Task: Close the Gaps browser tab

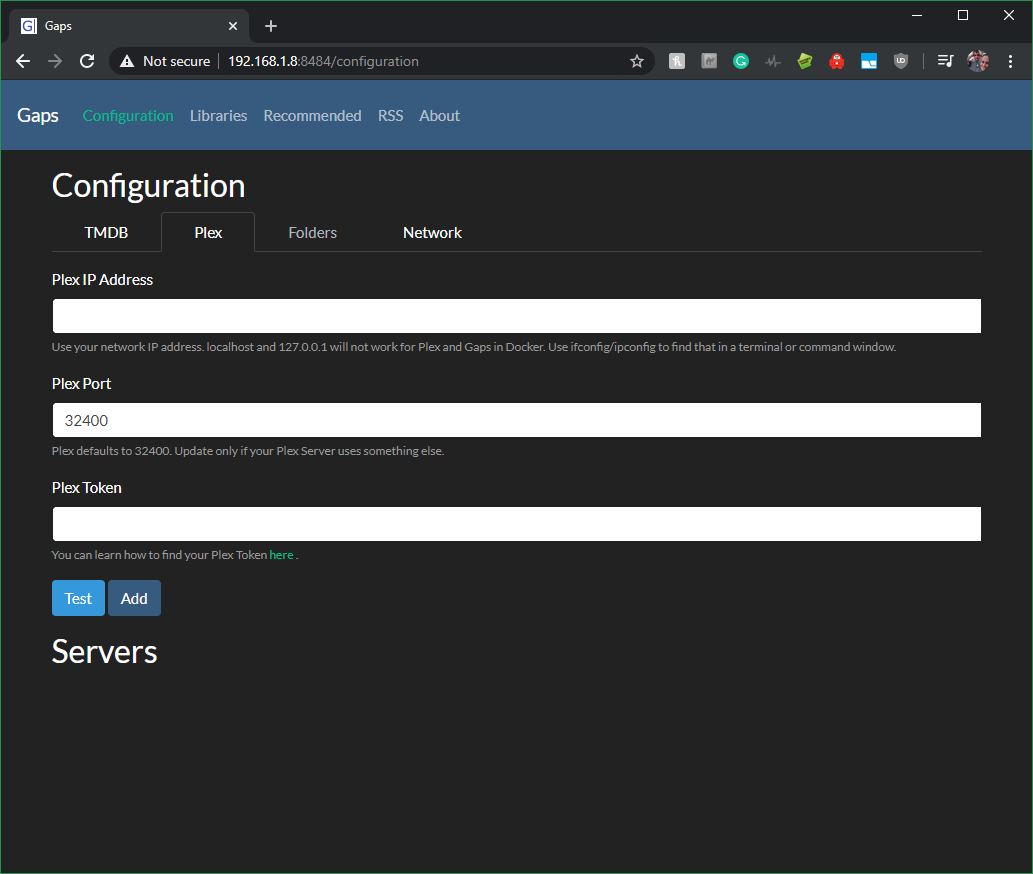Action: click(233, 26)
